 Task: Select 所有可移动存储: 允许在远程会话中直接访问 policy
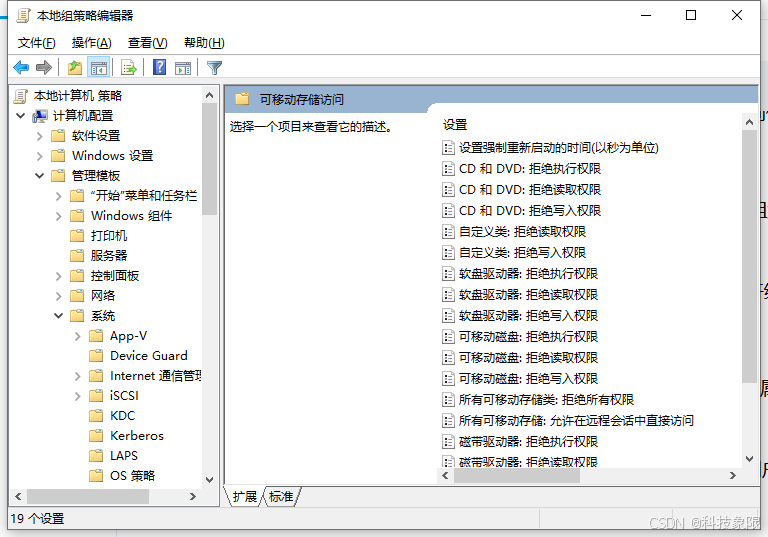coord(576,420)
